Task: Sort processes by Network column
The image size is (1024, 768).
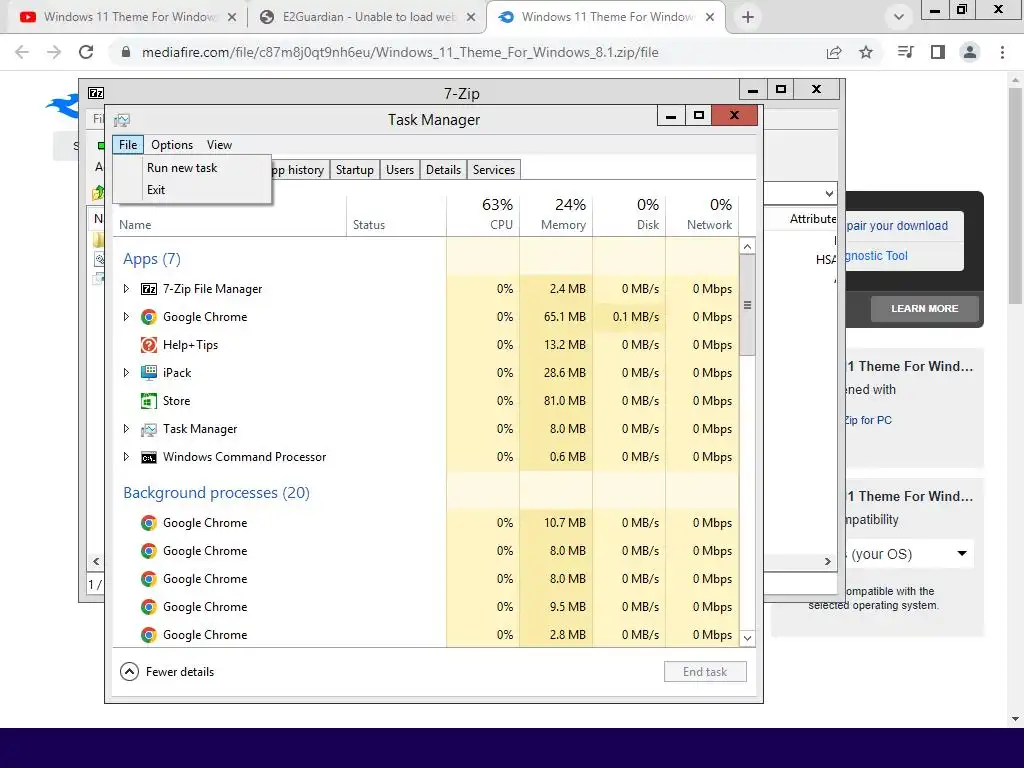Action: 703,214
